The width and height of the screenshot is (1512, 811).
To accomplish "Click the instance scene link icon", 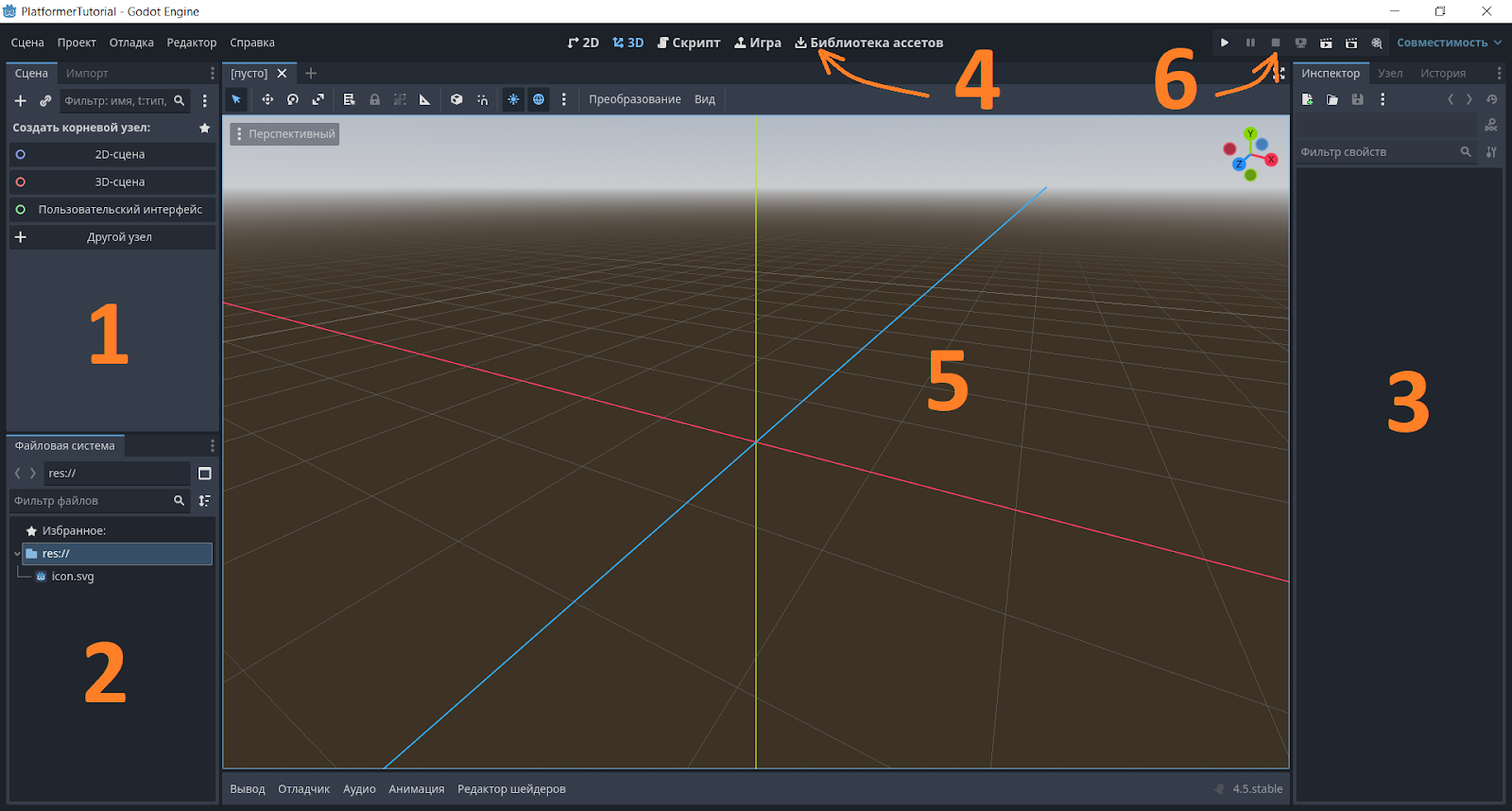I will (45, 100).
